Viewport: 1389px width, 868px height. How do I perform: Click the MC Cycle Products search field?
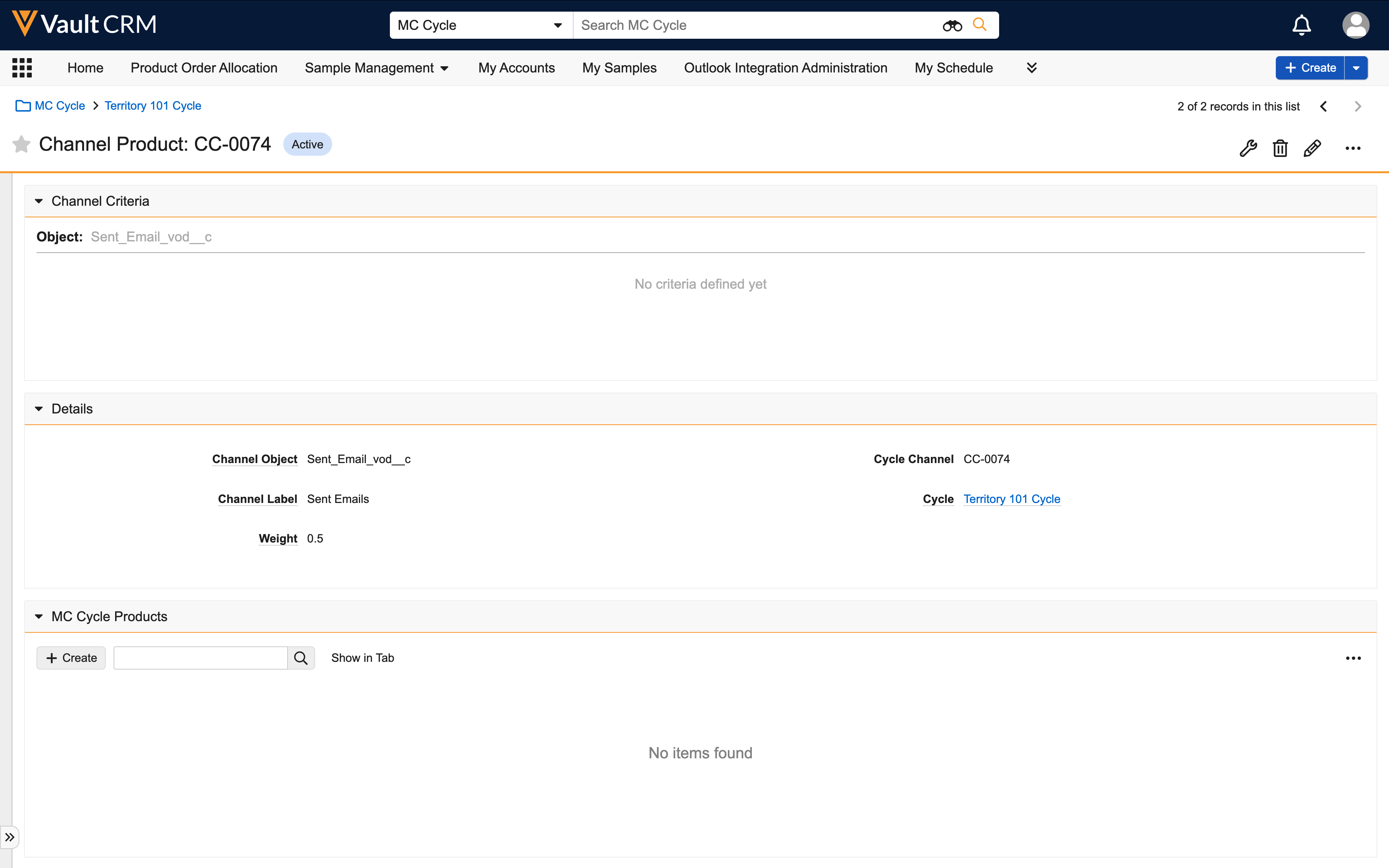point(200,658)
